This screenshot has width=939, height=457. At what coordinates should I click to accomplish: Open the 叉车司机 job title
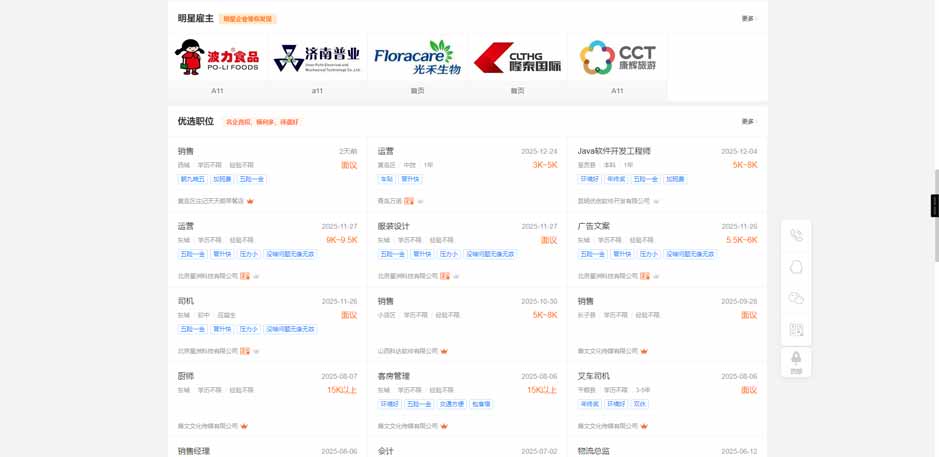pos(593,376)
